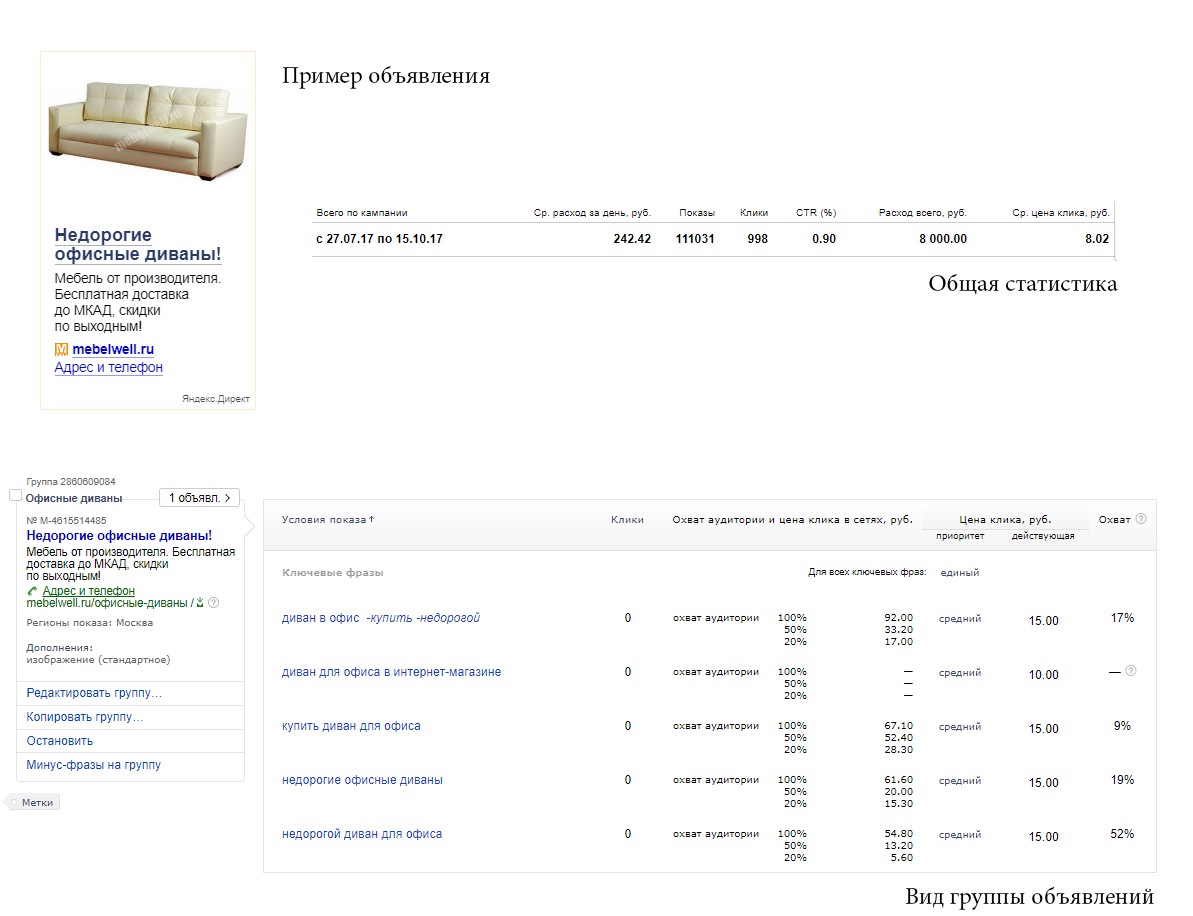Image resolution: width=1193 pixels, height=916 pixels.
Task: Open keyword 'купить диван для офиса'
Action: click(x=351, y=726)
